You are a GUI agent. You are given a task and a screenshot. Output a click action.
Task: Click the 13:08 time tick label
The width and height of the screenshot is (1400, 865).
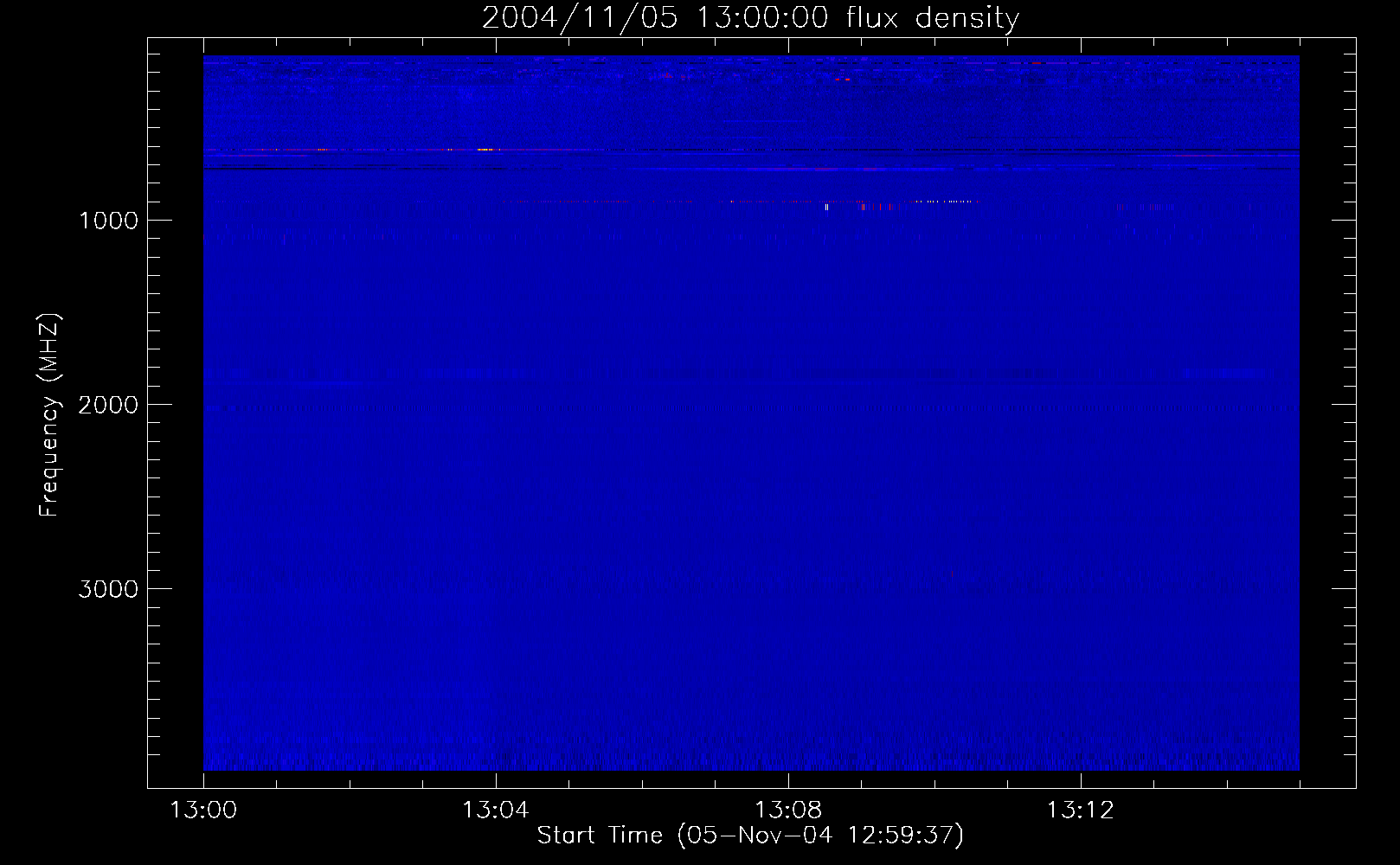coord(787,811)
